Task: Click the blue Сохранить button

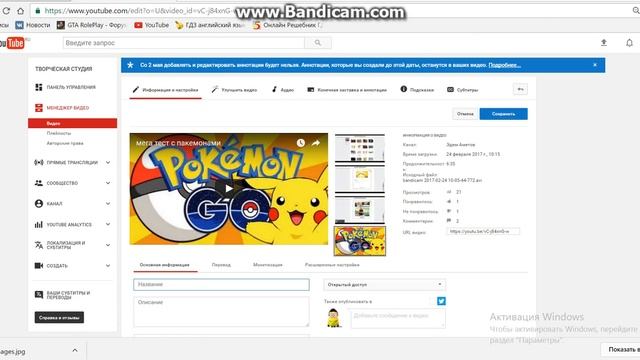Action: pyautogui.click(x=503, y=114)
